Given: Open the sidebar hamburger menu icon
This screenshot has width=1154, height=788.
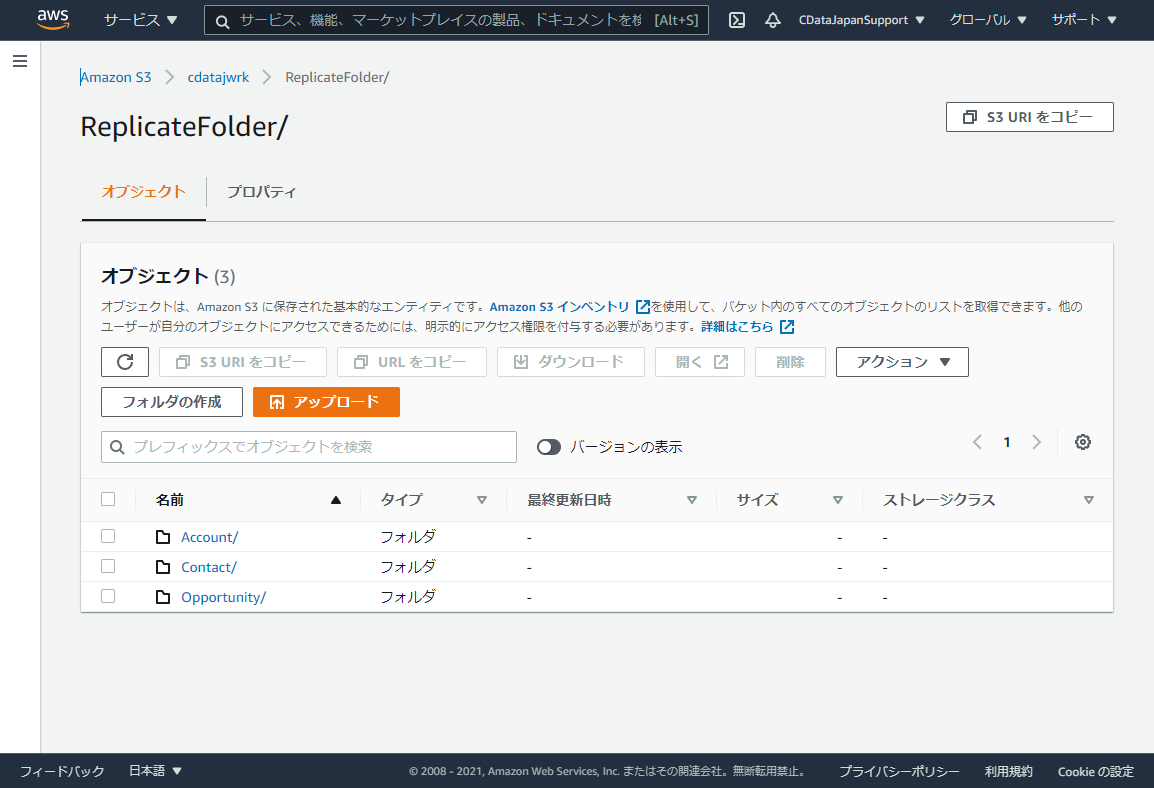Looking at the screenshot, I should [19, 61].
